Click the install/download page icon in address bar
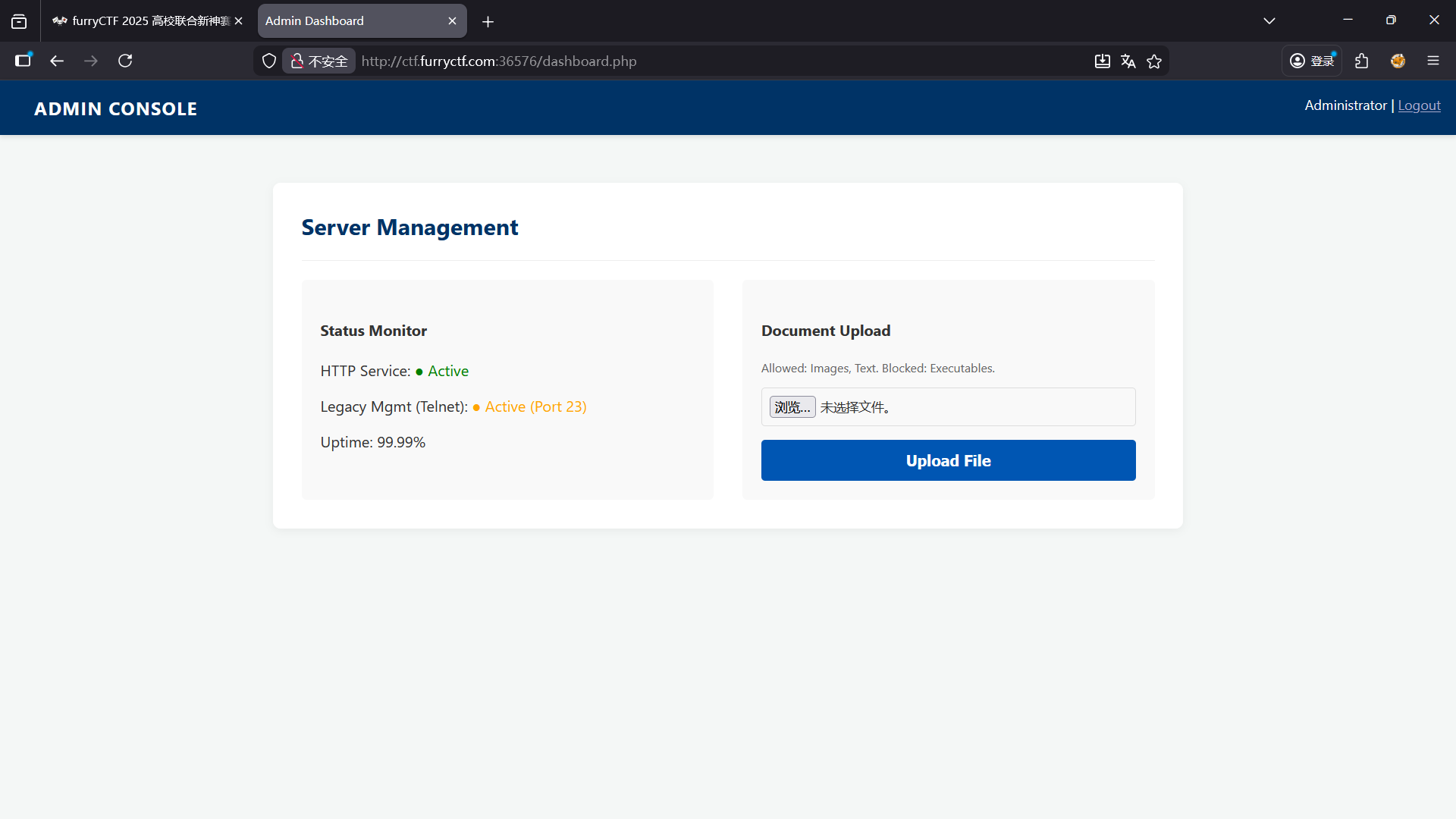 pos(1103,61)
